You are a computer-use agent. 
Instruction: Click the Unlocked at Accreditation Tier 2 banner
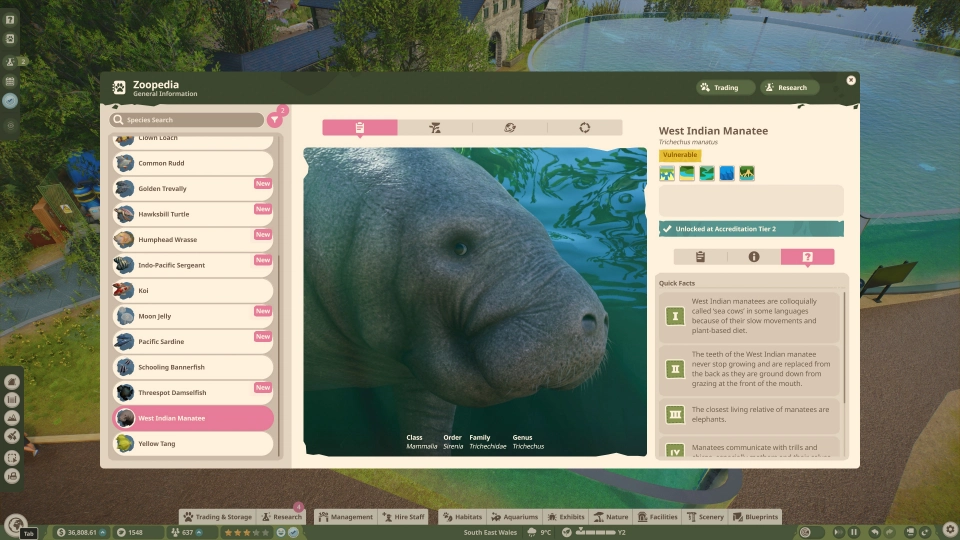click(751, 229)
